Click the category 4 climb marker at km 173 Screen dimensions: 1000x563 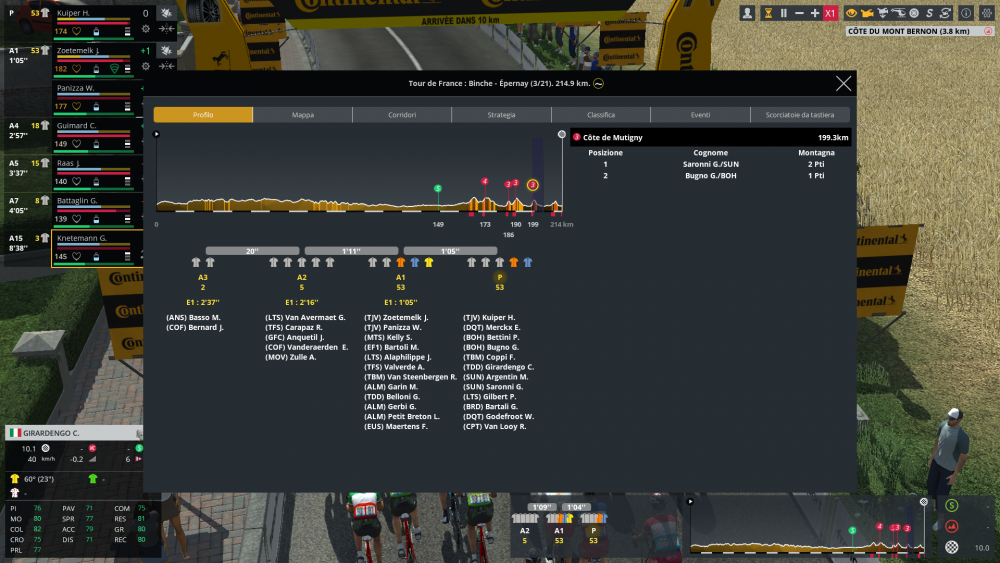[485, 181]
